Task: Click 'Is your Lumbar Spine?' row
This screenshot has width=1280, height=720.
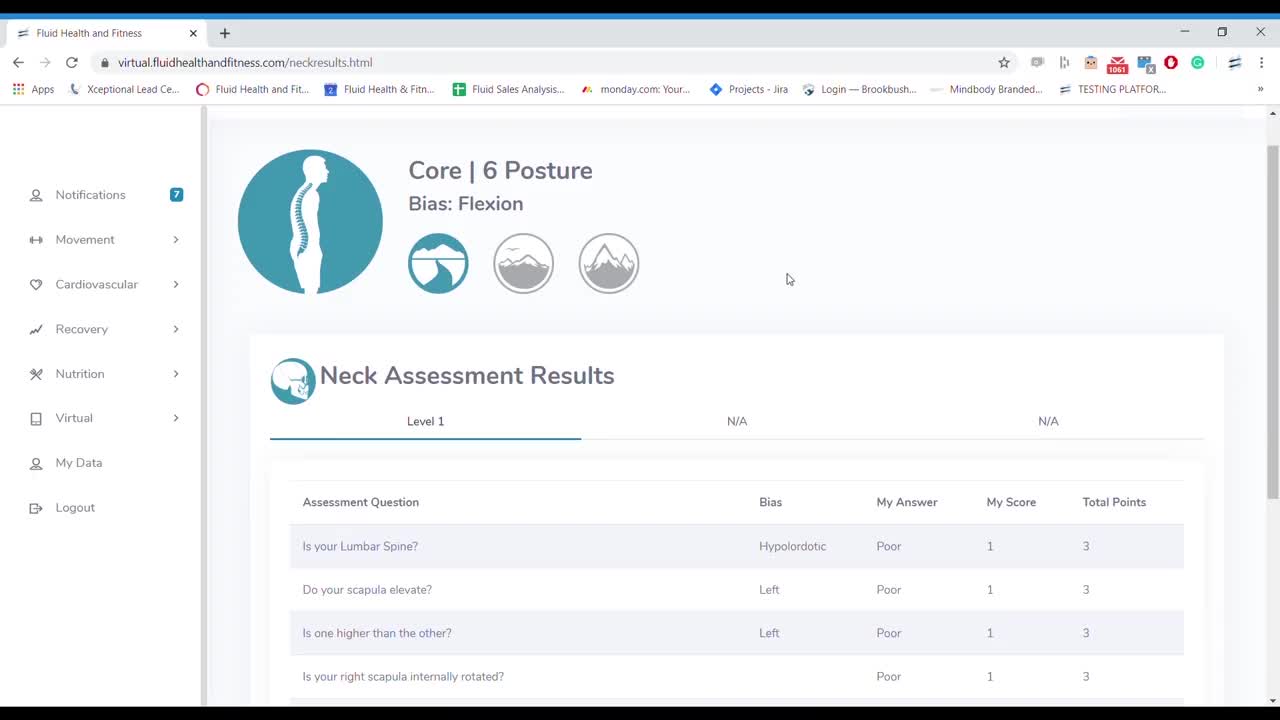Action: [x=737, y=546]
